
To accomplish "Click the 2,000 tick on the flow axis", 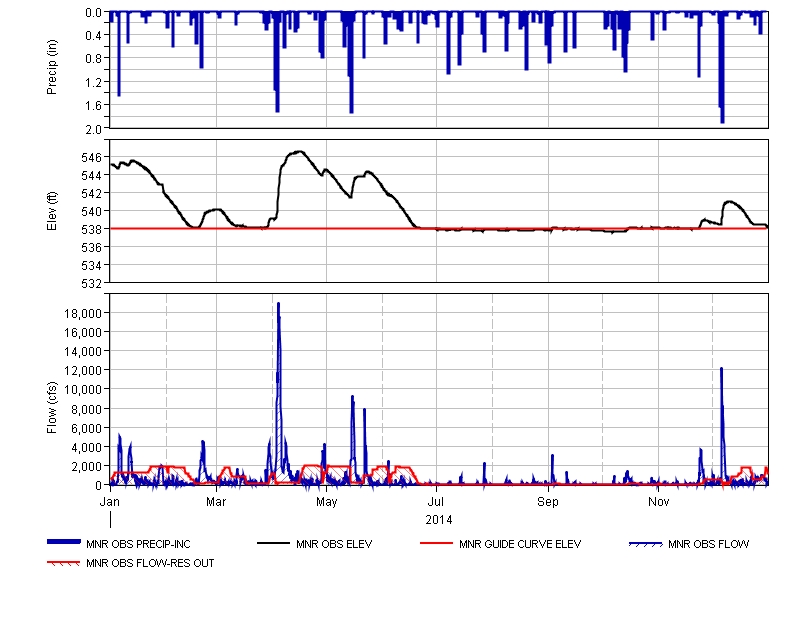I will (x=86, y=467).
